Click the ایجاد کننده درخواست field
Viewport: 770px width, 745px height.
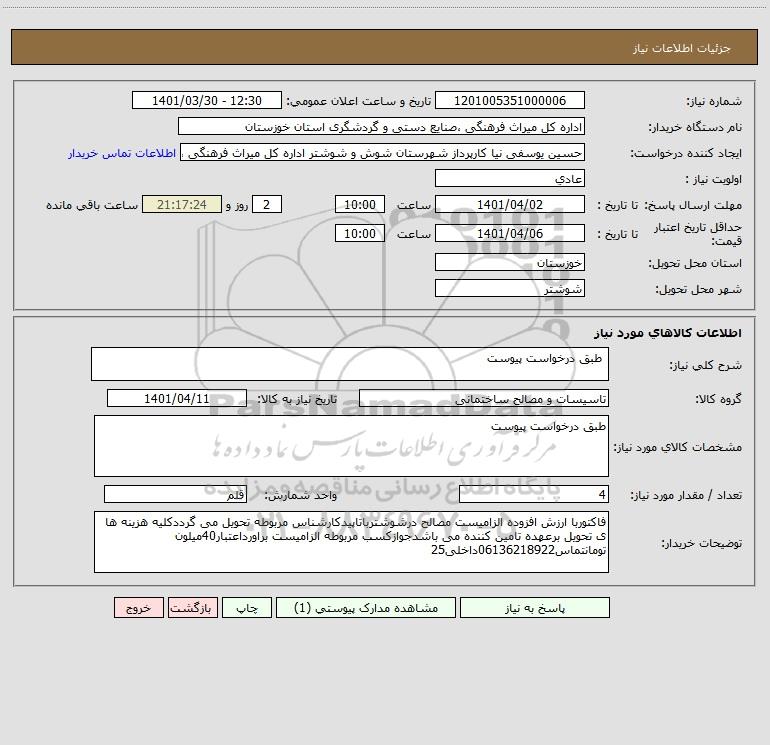[x=383, y=153]
